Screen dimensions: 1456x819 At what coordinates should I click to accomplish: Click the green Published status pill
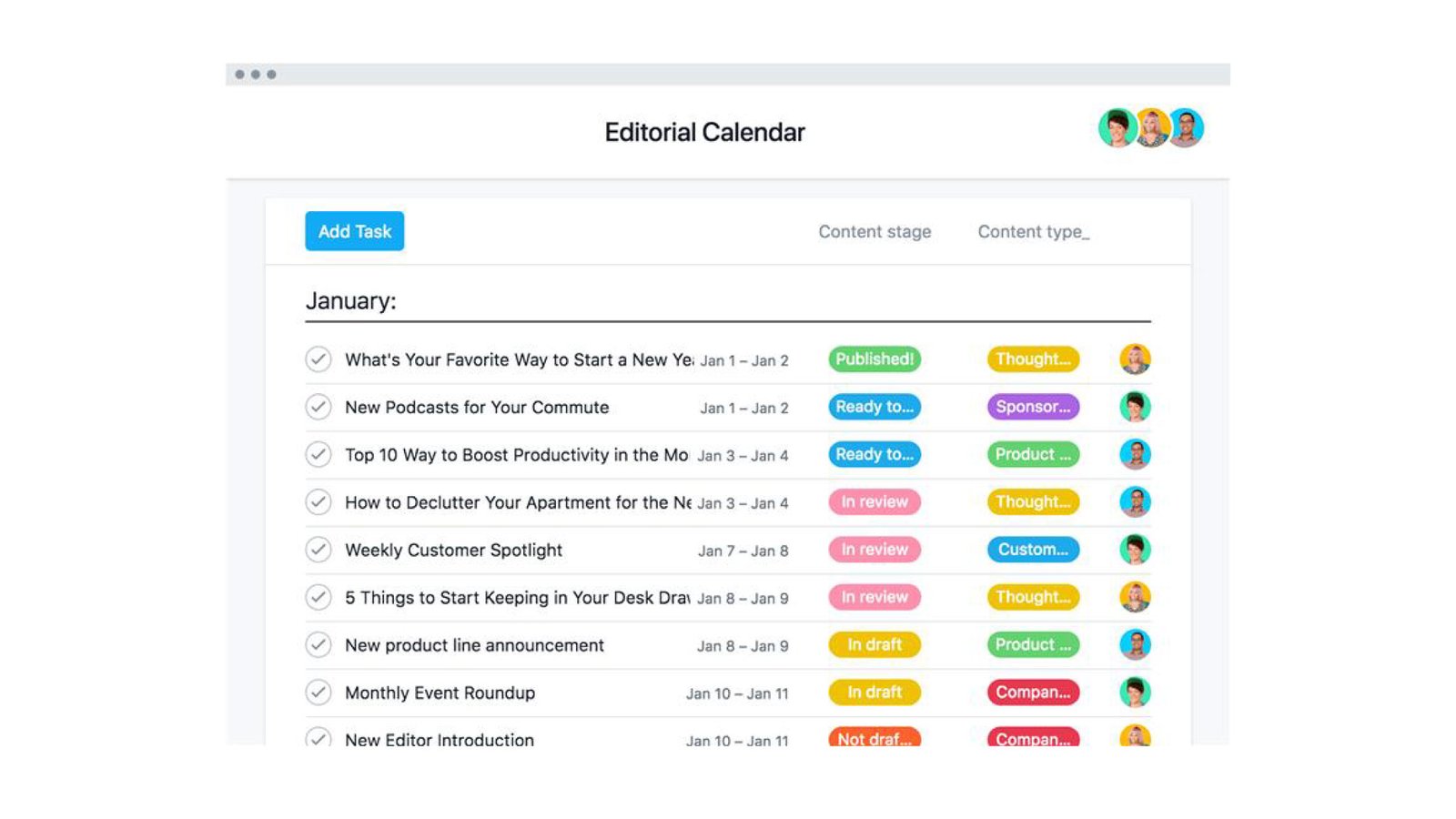click(874, 359)
